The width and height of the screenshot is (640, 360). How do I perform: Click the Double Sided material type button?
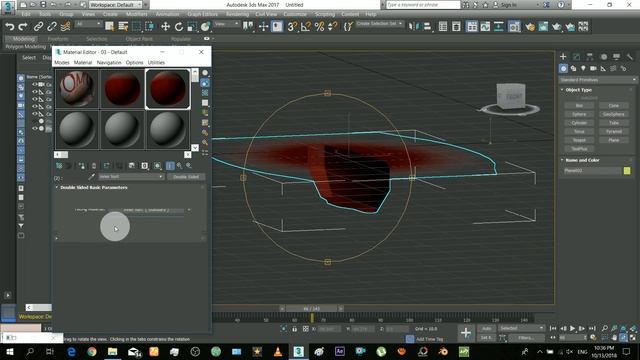click(x=186, y=177)
